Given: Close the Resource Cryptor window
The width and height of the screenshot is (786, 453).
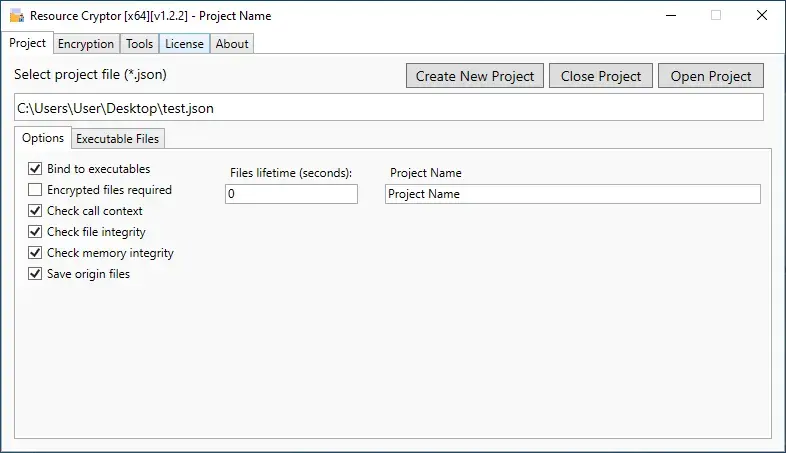Looking at the screenshot, I should point(762,16).
